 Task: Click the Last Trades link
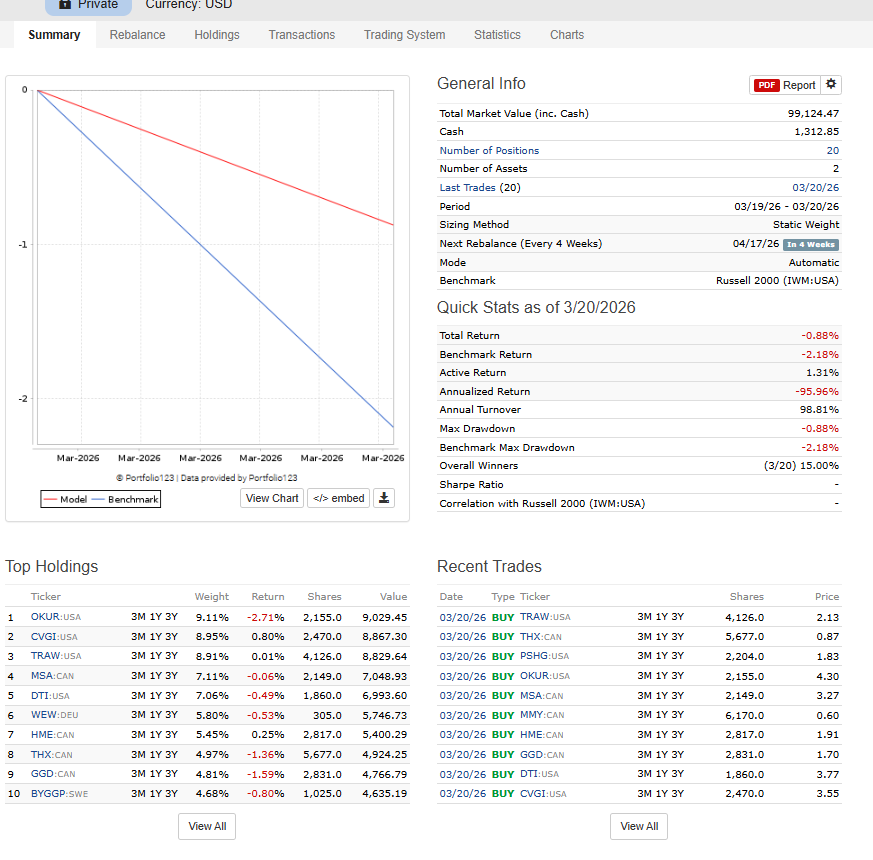(x=467, y=187)
